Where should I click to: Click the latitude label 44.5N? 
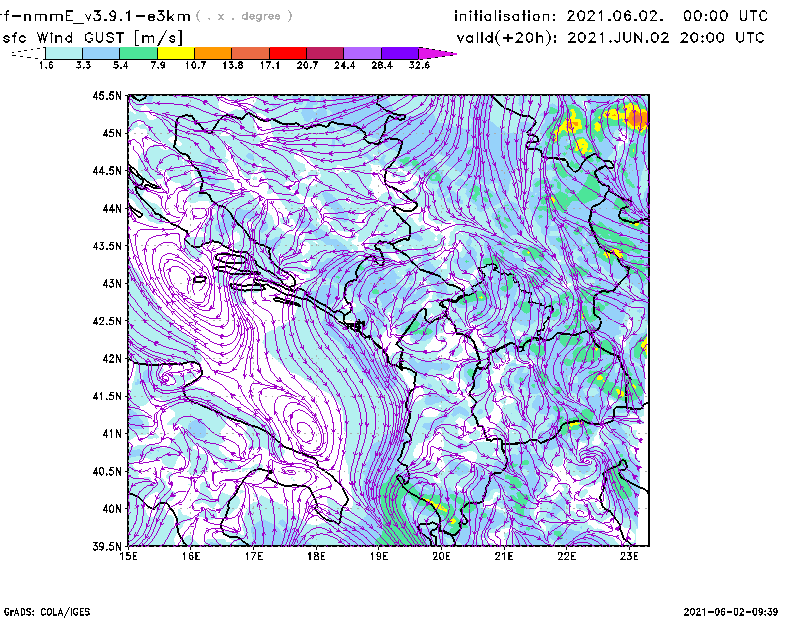[107, 170]
